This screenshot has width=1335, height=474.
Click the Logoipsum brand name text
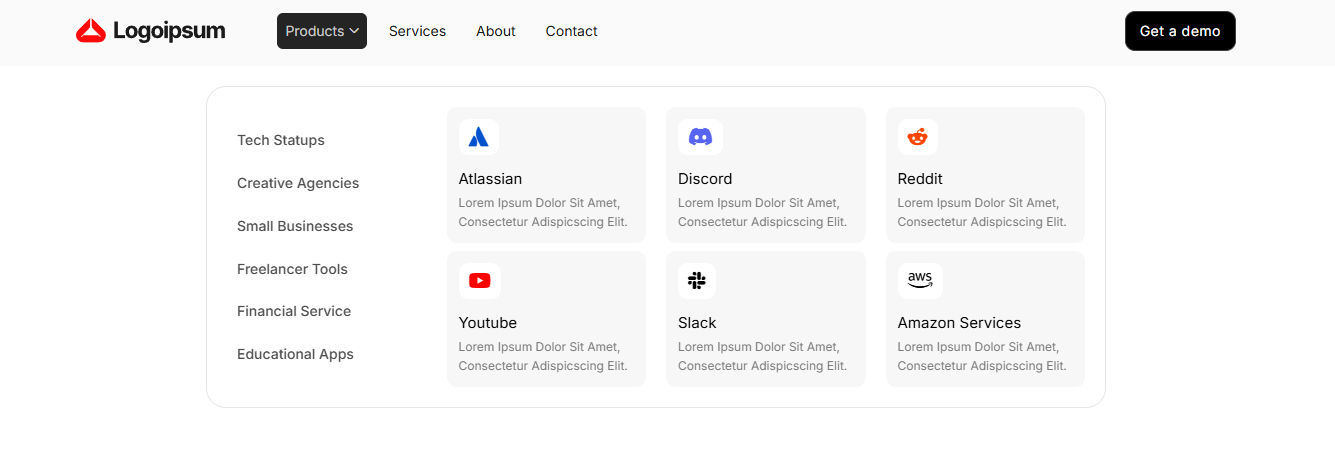point(169,31)
